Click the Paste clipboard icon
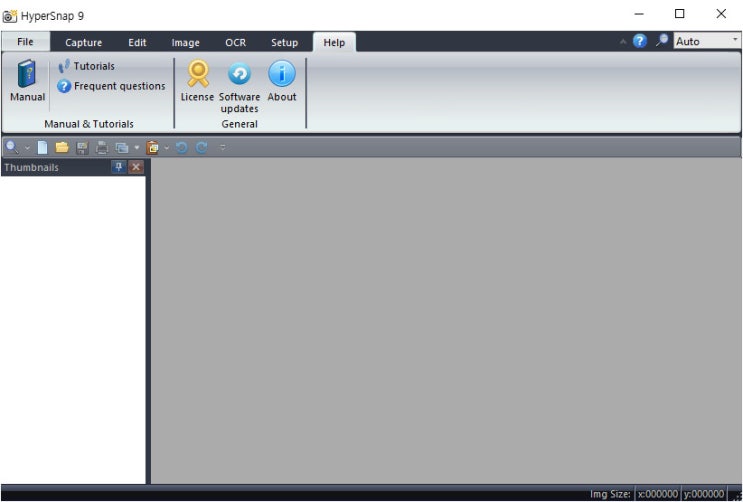Viewport: 743px width, 502px height. (x=153, y=148)
